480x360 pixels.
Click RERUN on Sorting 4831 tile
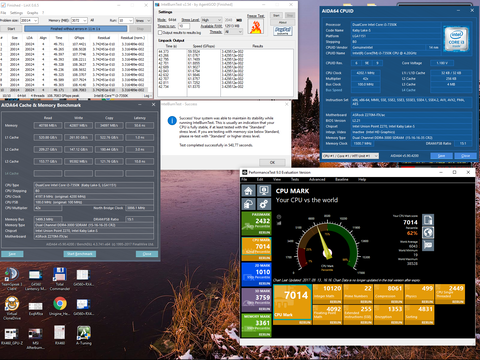[427, 322]
